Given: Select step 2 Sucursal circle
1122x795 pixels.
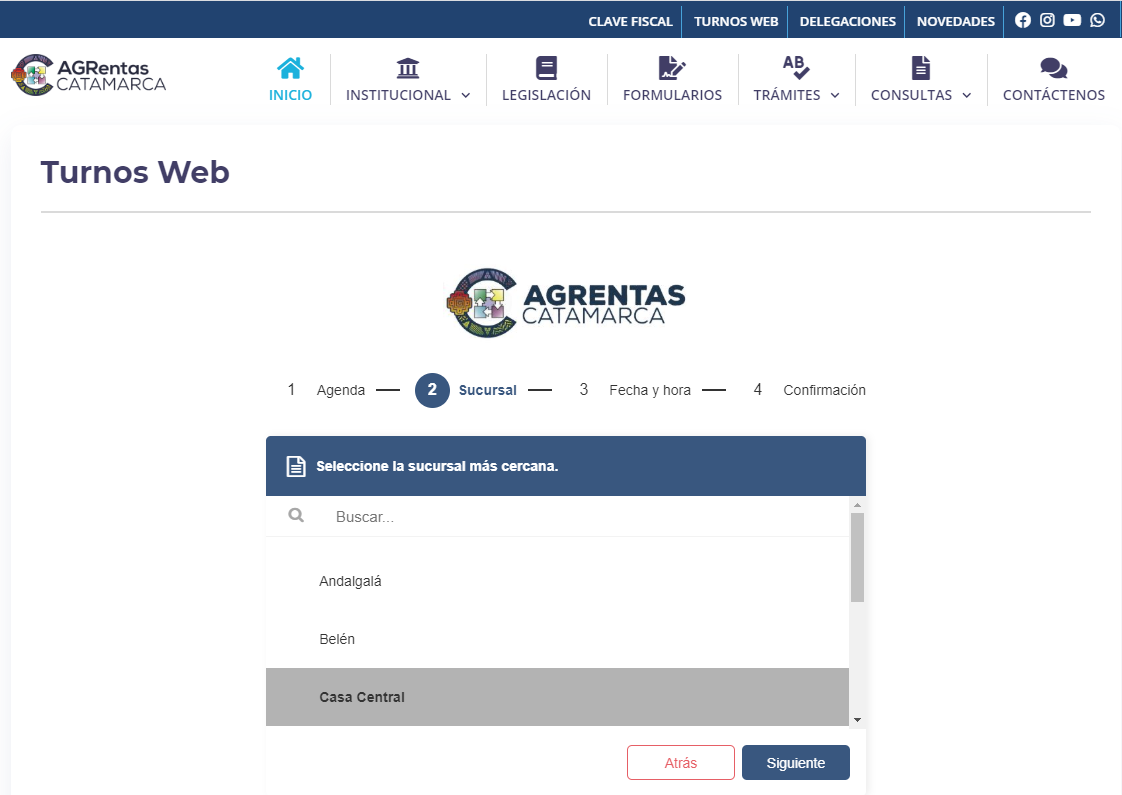Looking at the screenshot, I should 432,390.
